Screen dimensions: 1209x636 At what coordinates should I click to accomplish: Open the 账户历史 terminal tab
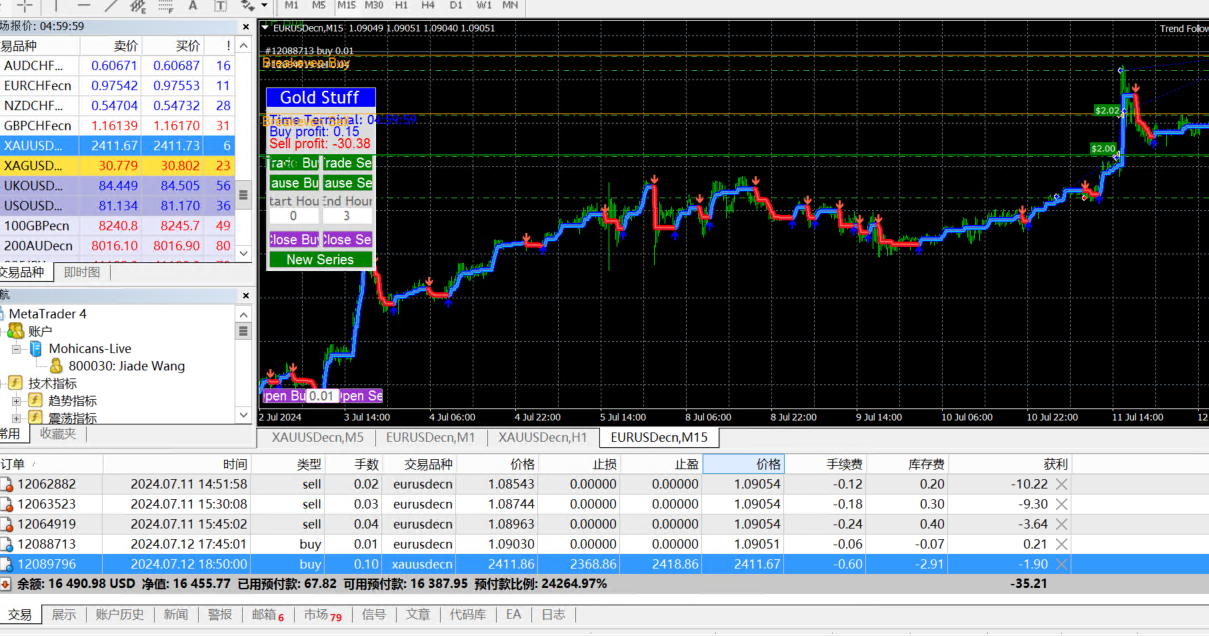[119, 615]
